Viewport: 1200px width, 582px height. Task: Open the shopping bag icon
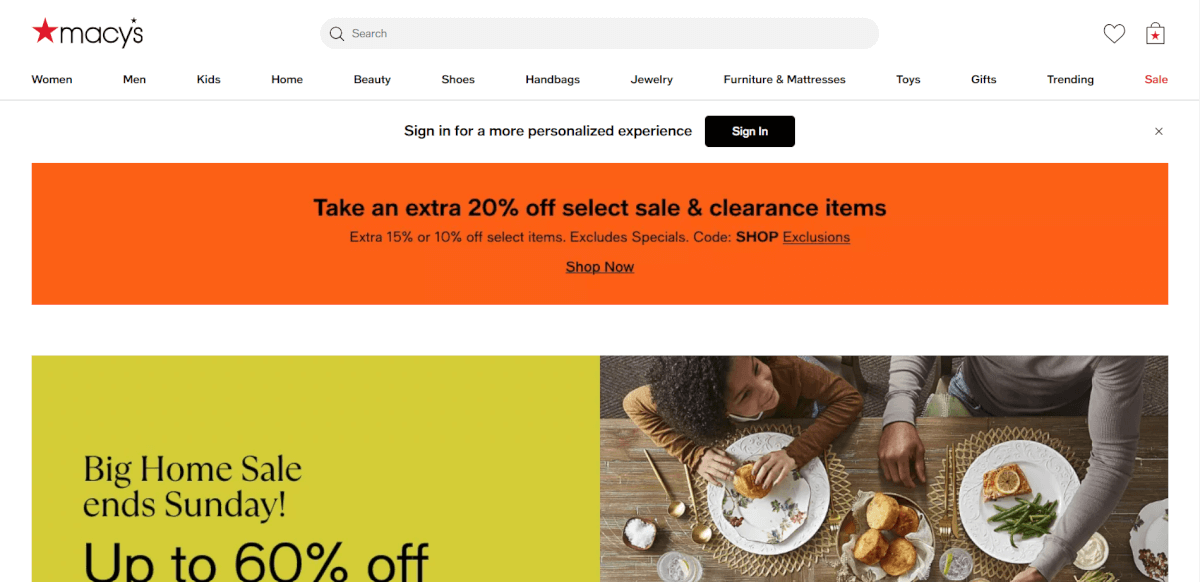(1155, 33)
